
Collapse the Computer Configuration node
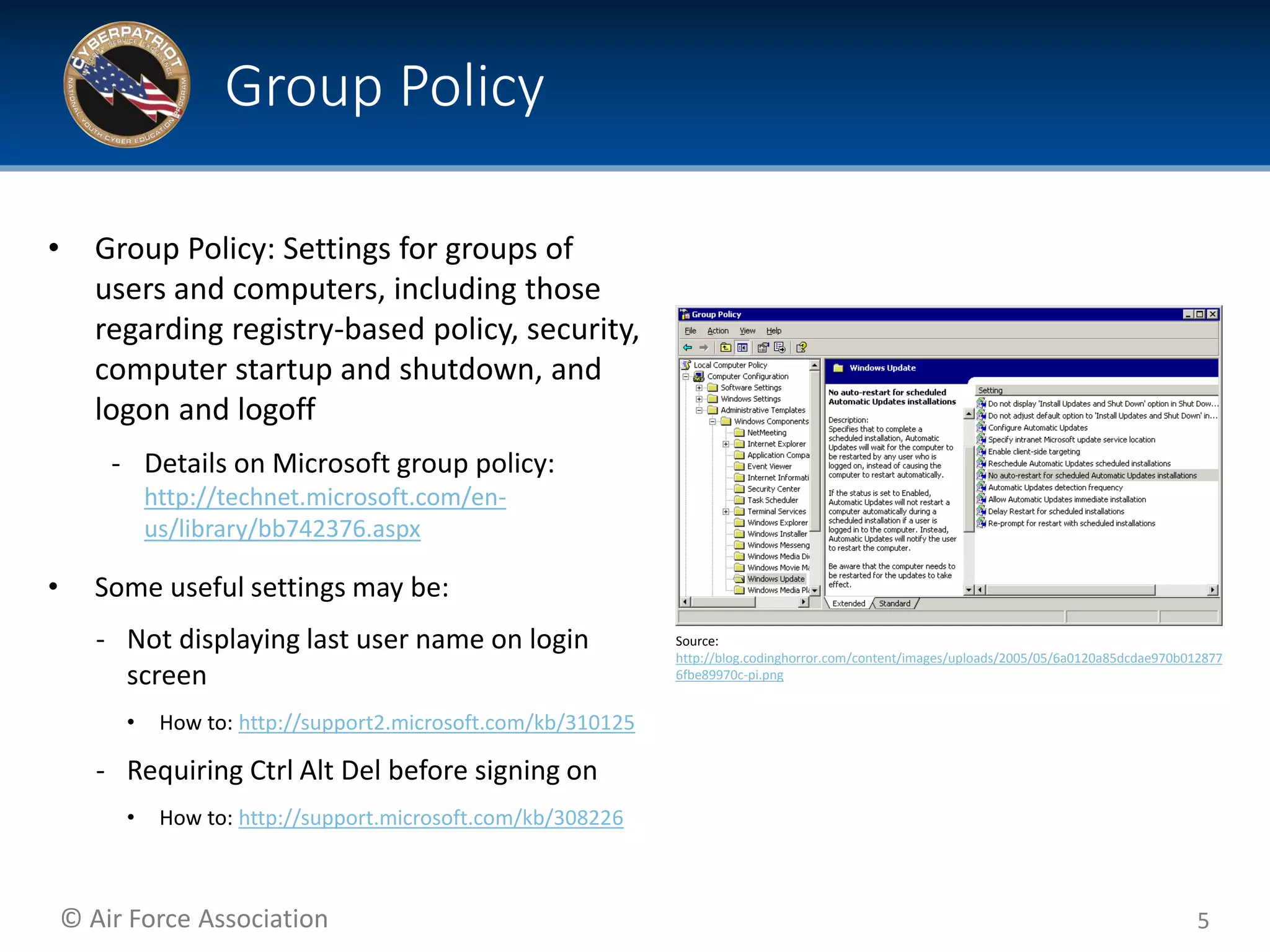(686, 376)
